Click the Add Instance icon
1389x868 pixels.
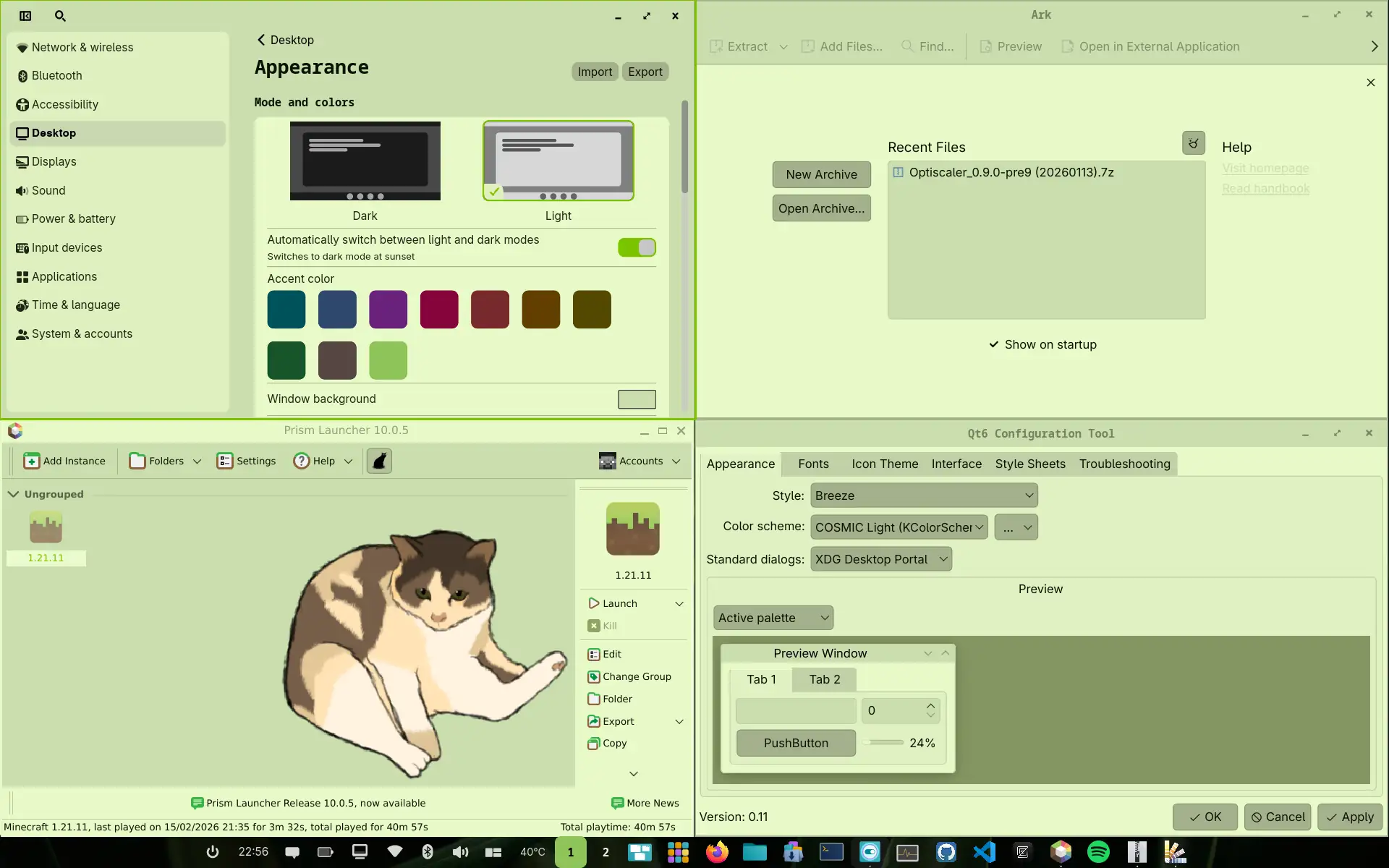(31, 461)
